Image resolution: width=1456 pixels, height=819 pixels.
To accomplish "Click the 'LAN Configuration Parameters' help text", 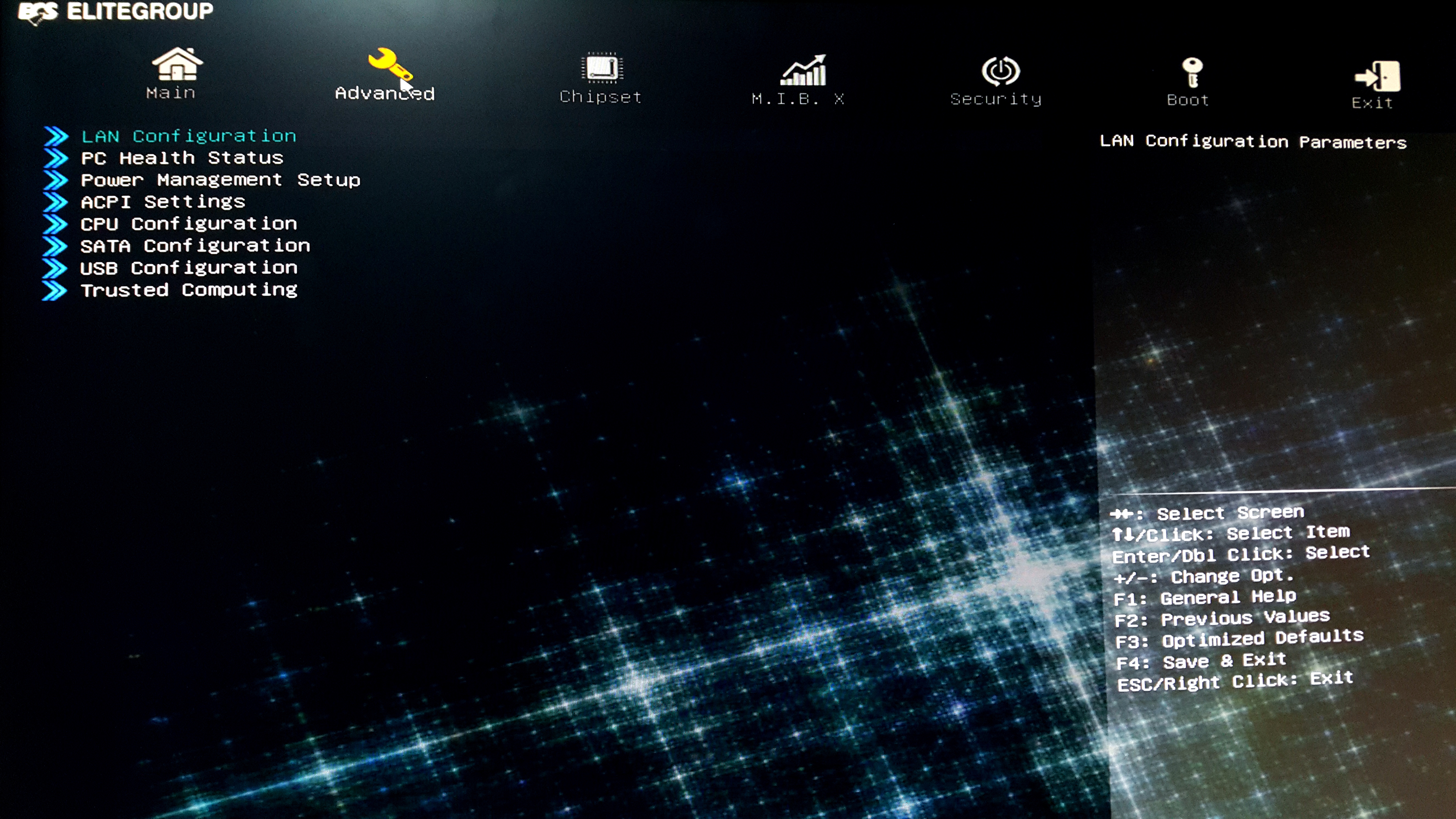I will coord(1253,141).
